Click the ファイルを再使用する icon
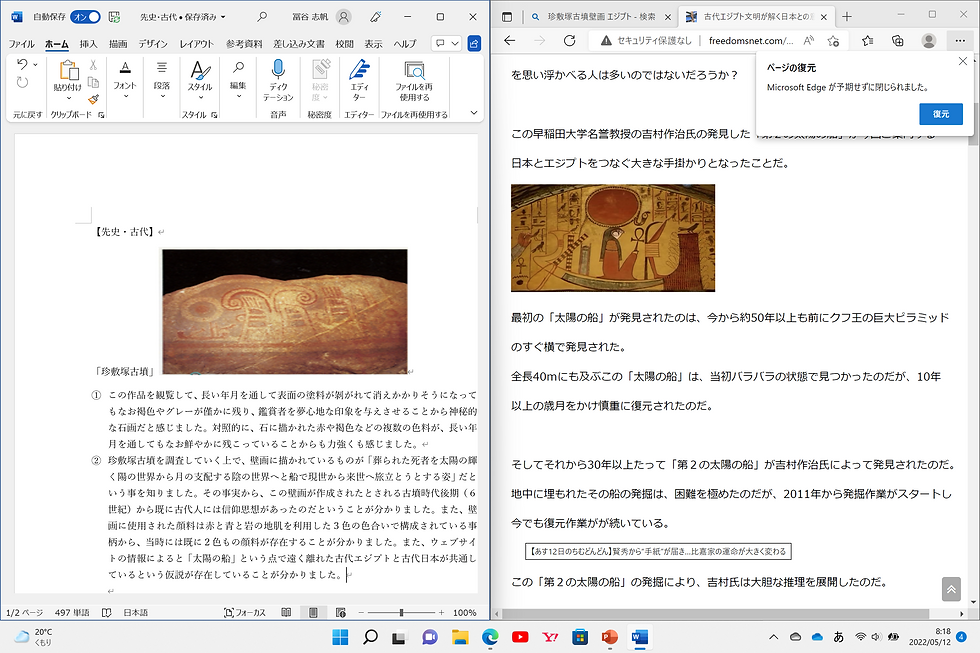 [x=414, y=70]
